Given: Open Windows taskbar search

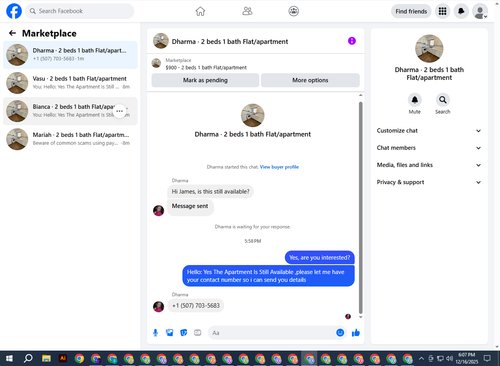Looking at the screenshot, I should click(28, 359).
